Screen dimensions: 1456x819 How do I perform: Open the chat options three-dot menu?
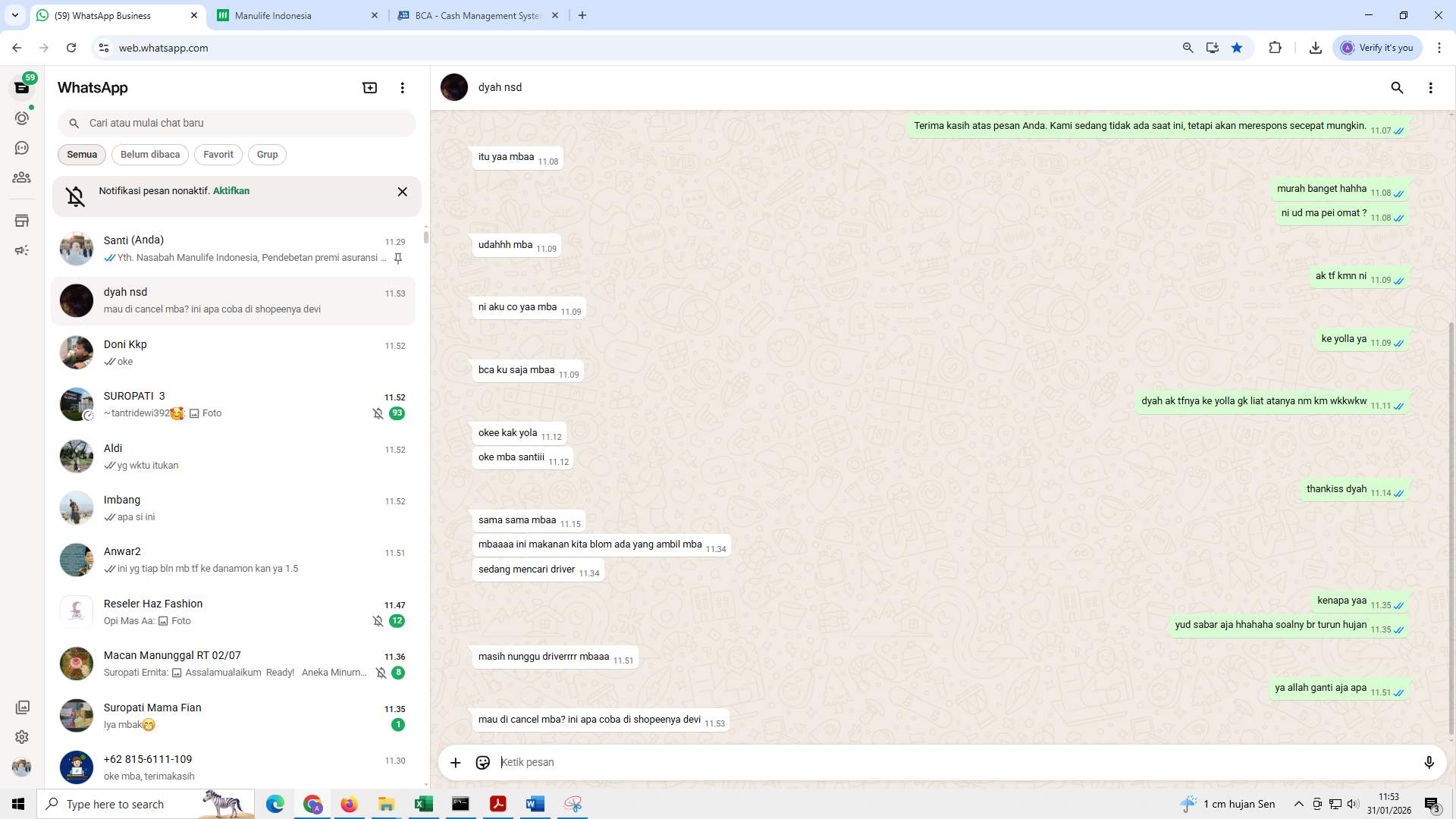pyautogui.click(x=1431, y=88)
